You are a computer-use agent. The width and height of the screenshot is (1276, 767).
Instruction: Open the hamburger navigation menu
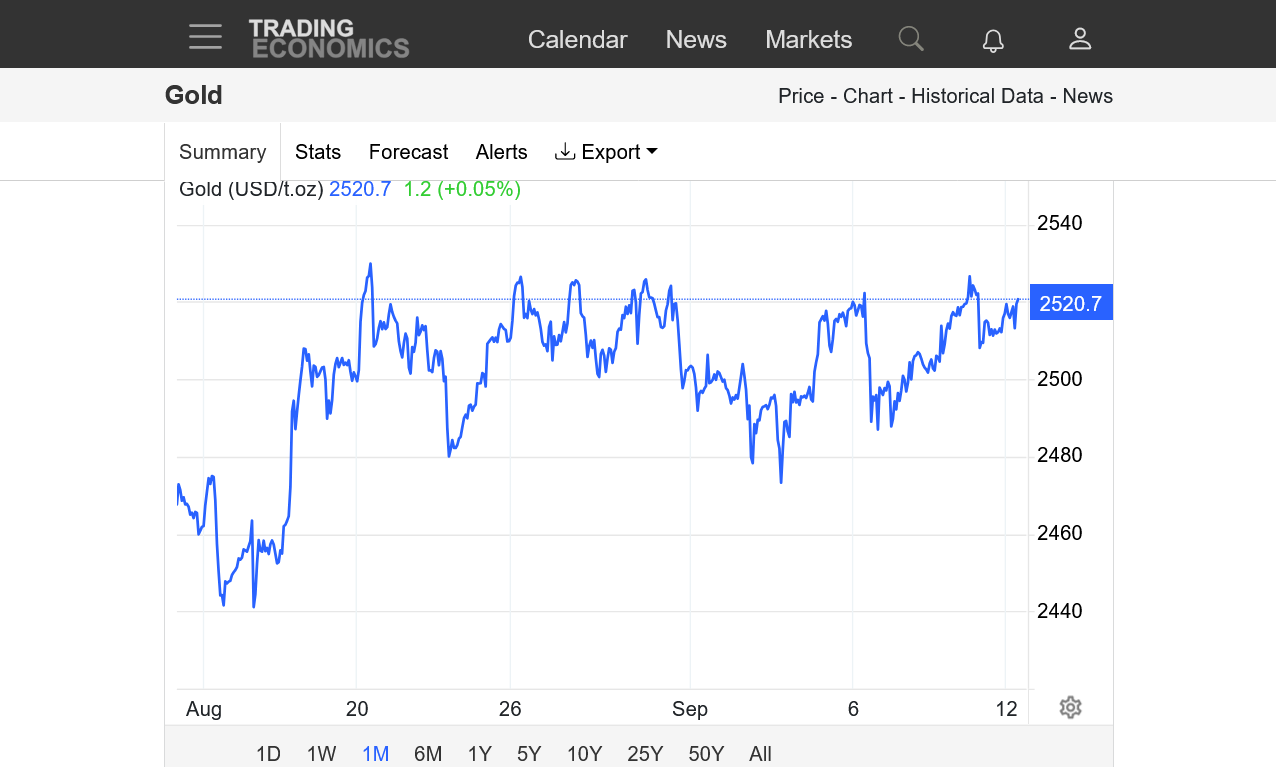click(x=205, y=38)
